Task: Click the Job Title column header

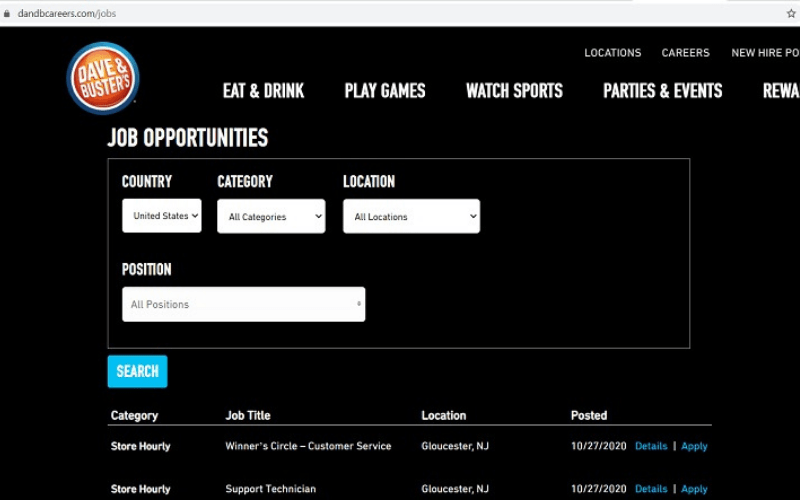Action: [x=248, y=415]
